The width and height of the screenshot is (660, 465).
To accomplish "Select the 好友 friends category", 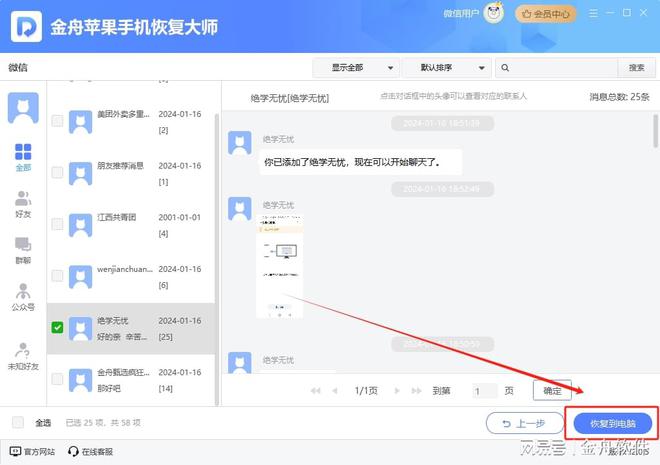I will click(23, 205).
